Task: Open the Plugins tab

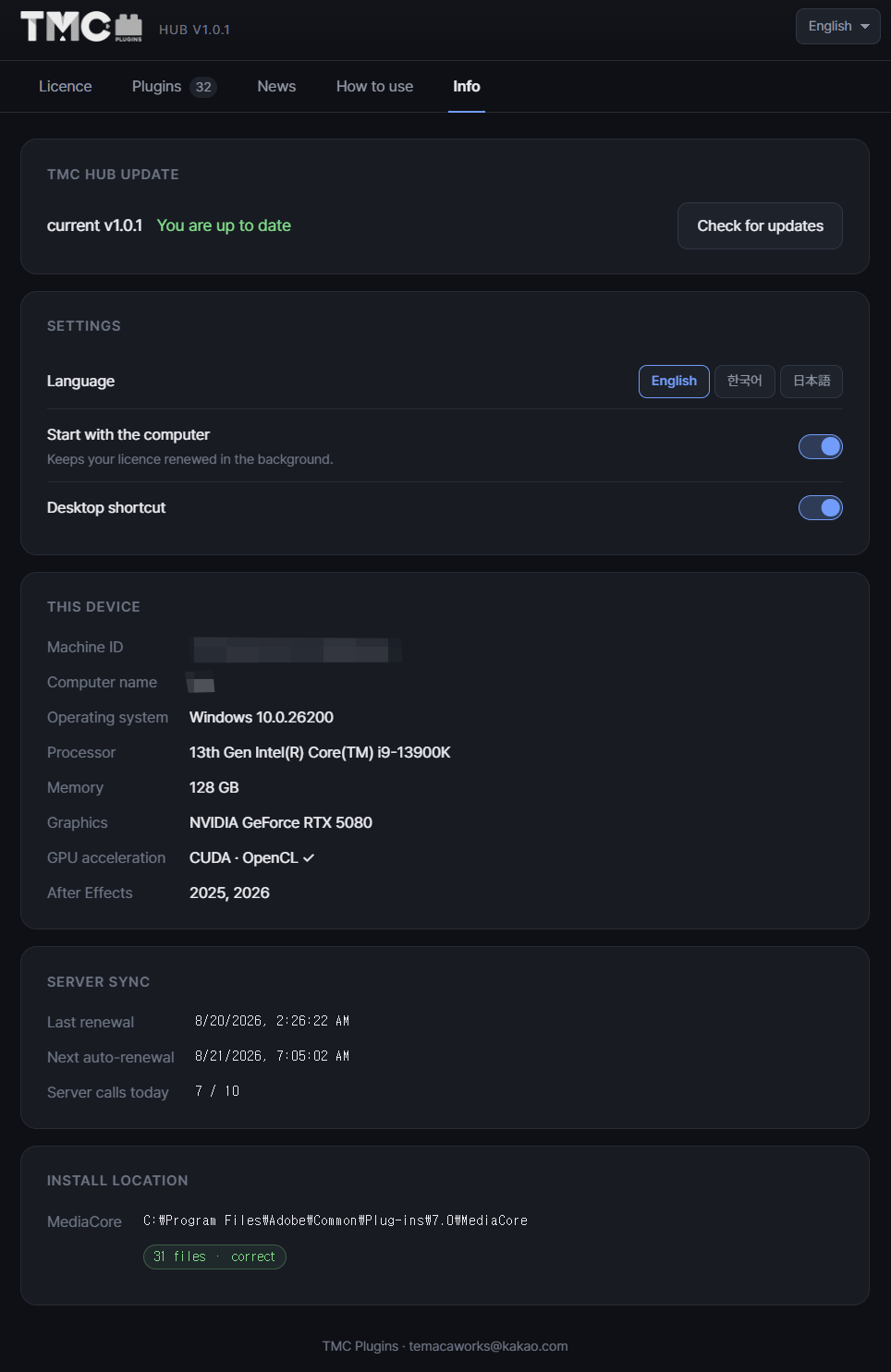Action: (x=174, y=86)
